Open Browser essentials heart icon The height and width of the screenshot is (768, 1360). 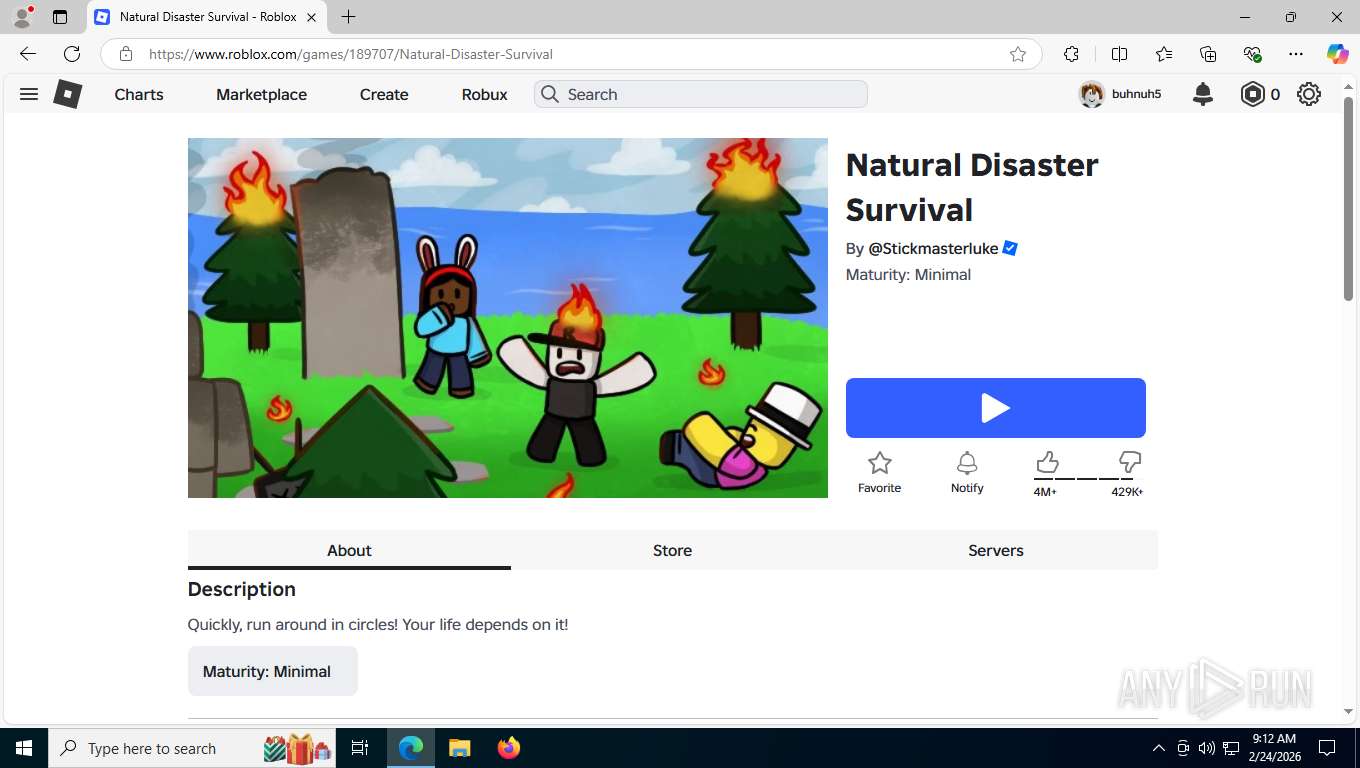[1252, 54]
